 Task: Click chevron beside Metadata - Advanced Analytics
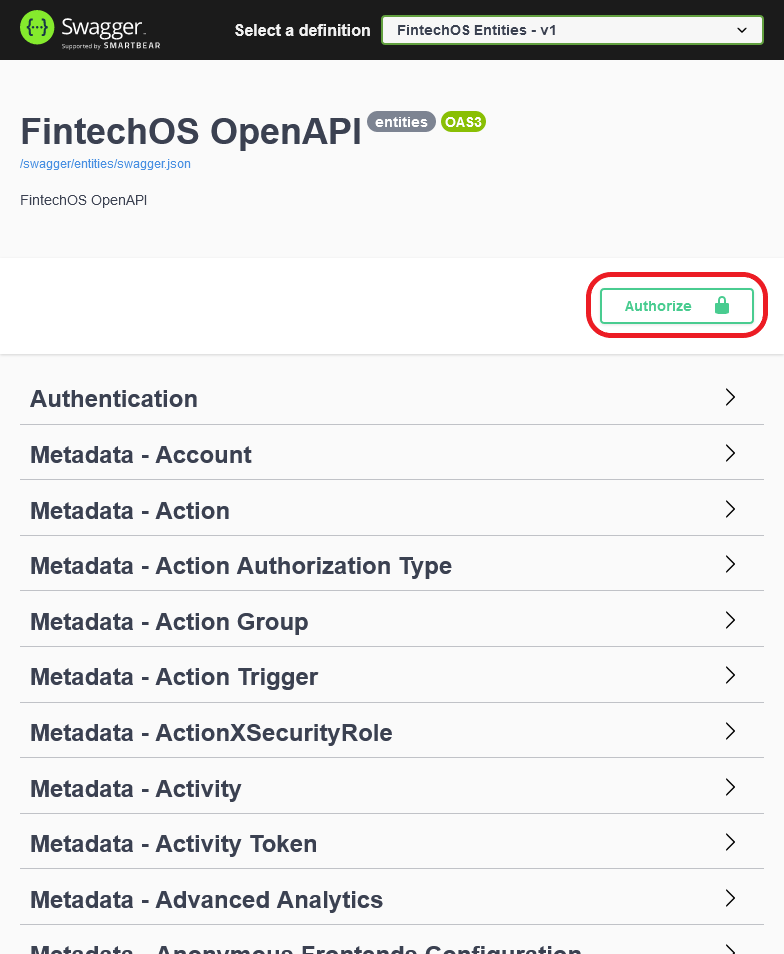pos(730,898)
